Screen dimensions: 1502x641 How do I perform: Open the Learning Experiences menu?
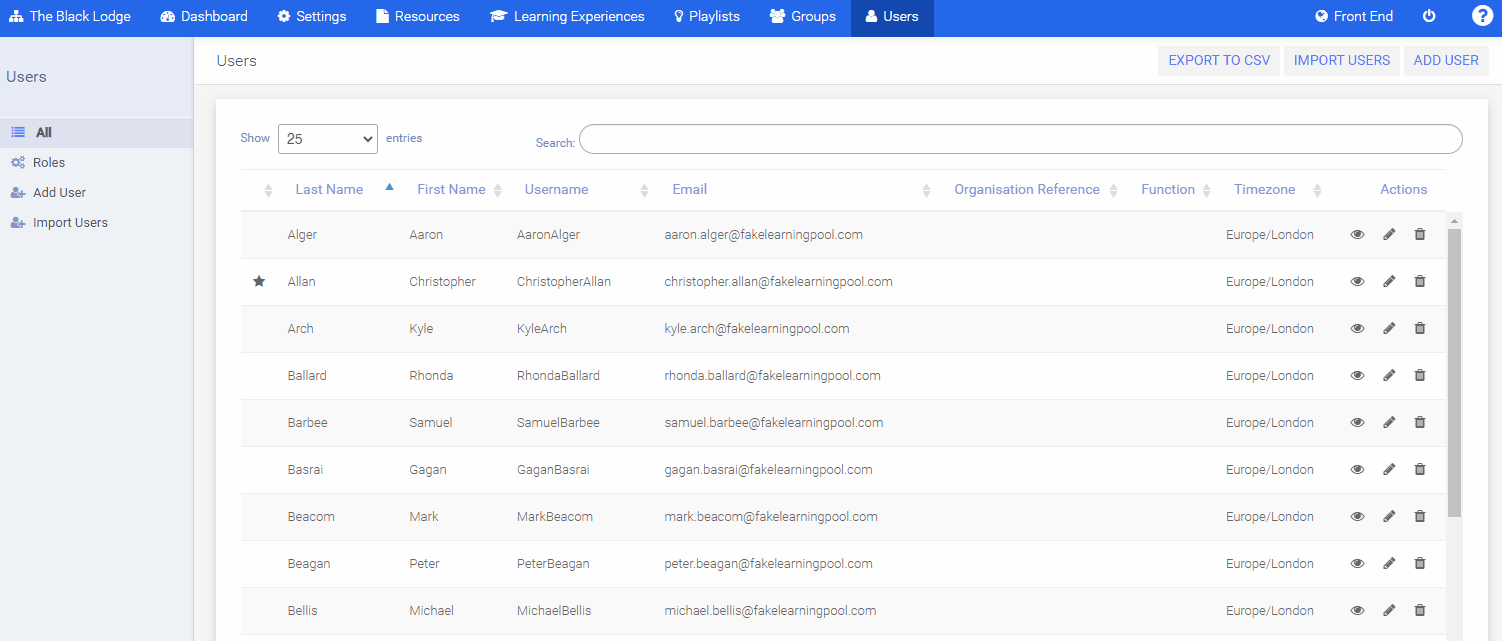567,17
